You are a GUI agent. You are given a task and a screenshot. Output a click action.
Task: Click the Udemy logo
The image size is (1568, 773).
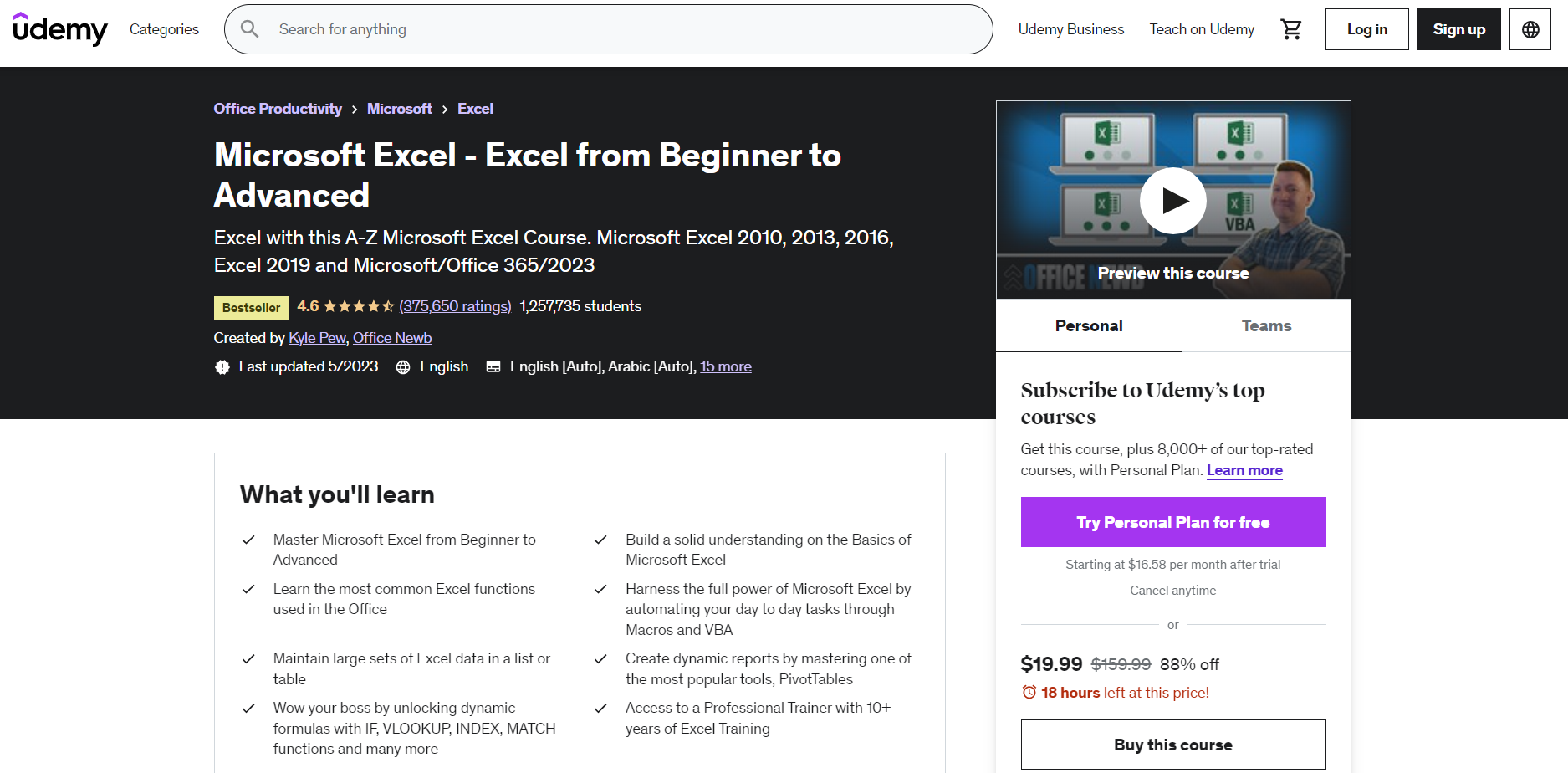59,28
